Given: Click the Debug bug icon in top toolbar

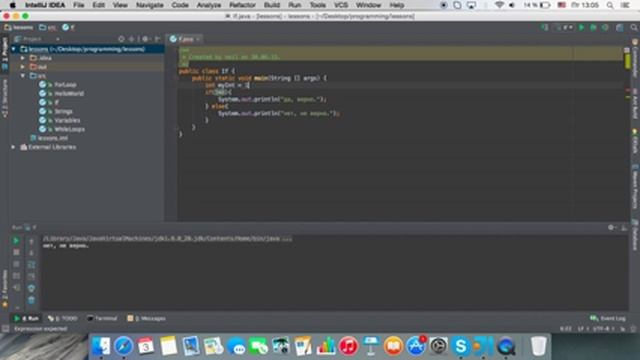Looking at the screenshot, I should coord(593,27).
